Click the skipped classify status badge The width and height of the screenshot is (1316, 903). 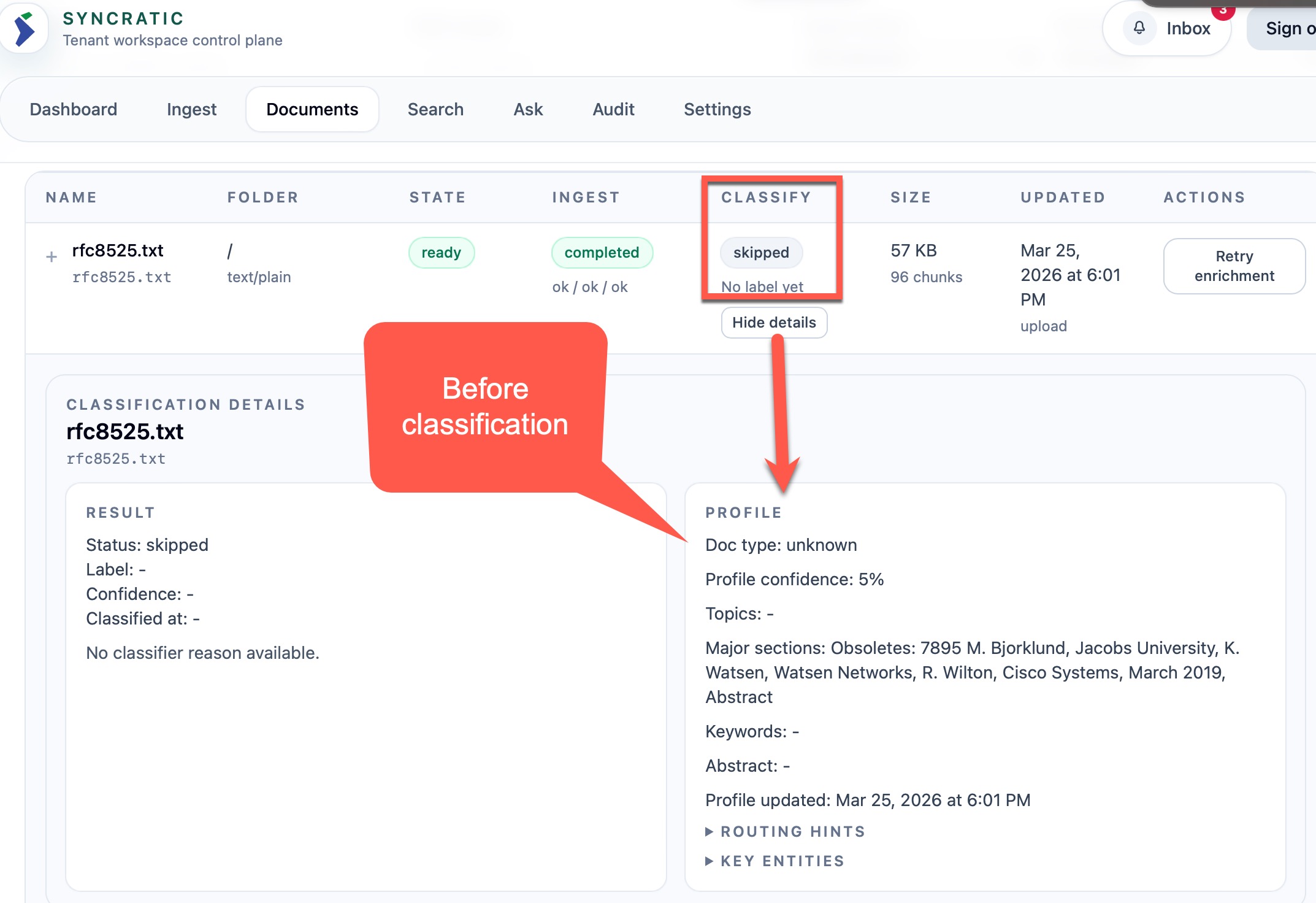(x=761, y=253)
